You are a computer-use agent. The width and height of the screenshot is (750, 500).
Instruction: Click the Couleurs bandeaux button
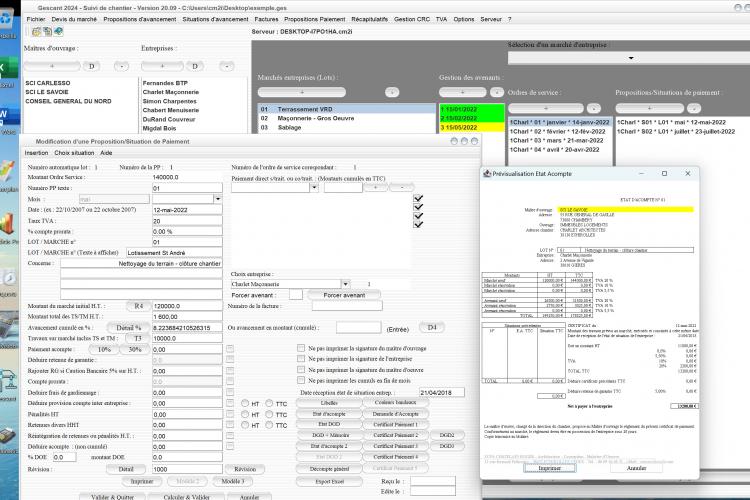pyautogui.click(x=396, y=403)
